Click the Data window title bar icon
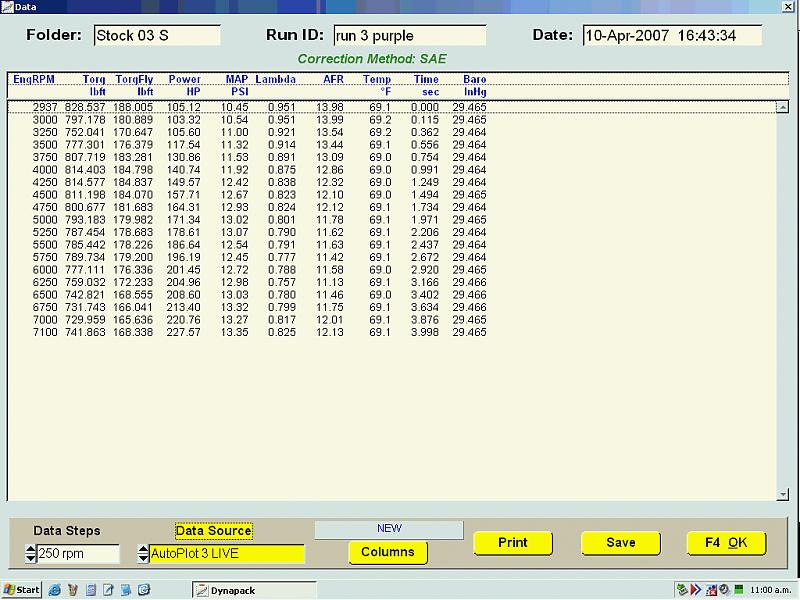Image resolution: width=800 pixels, height=600 pixels. tap(7, 7)
